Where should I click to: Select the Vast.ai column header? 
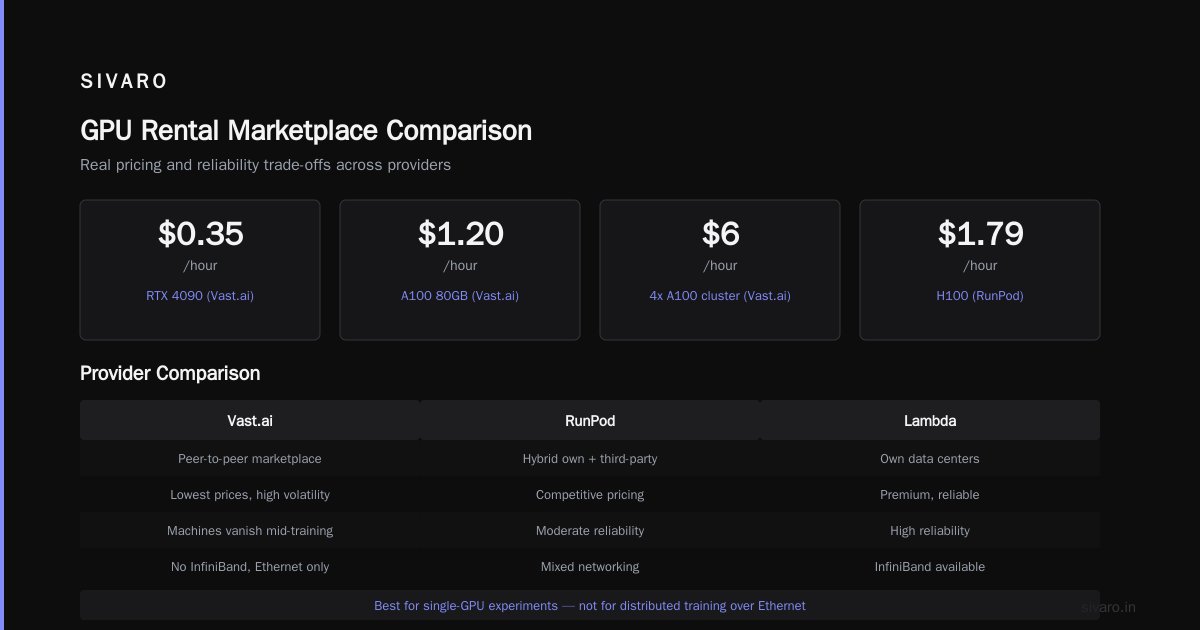coord(250,421)
